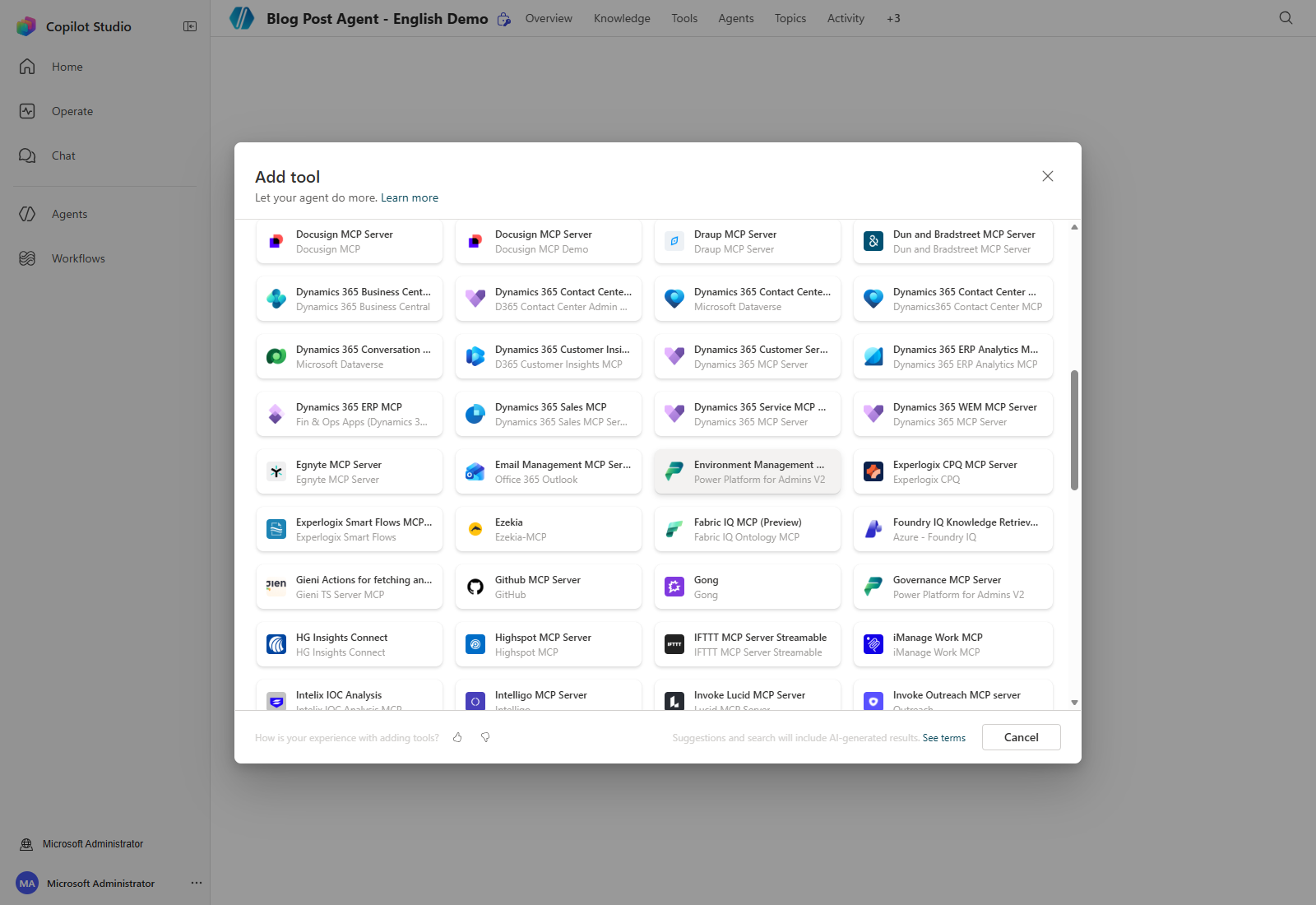Select the Environment Management tool card

coord(748,471)
